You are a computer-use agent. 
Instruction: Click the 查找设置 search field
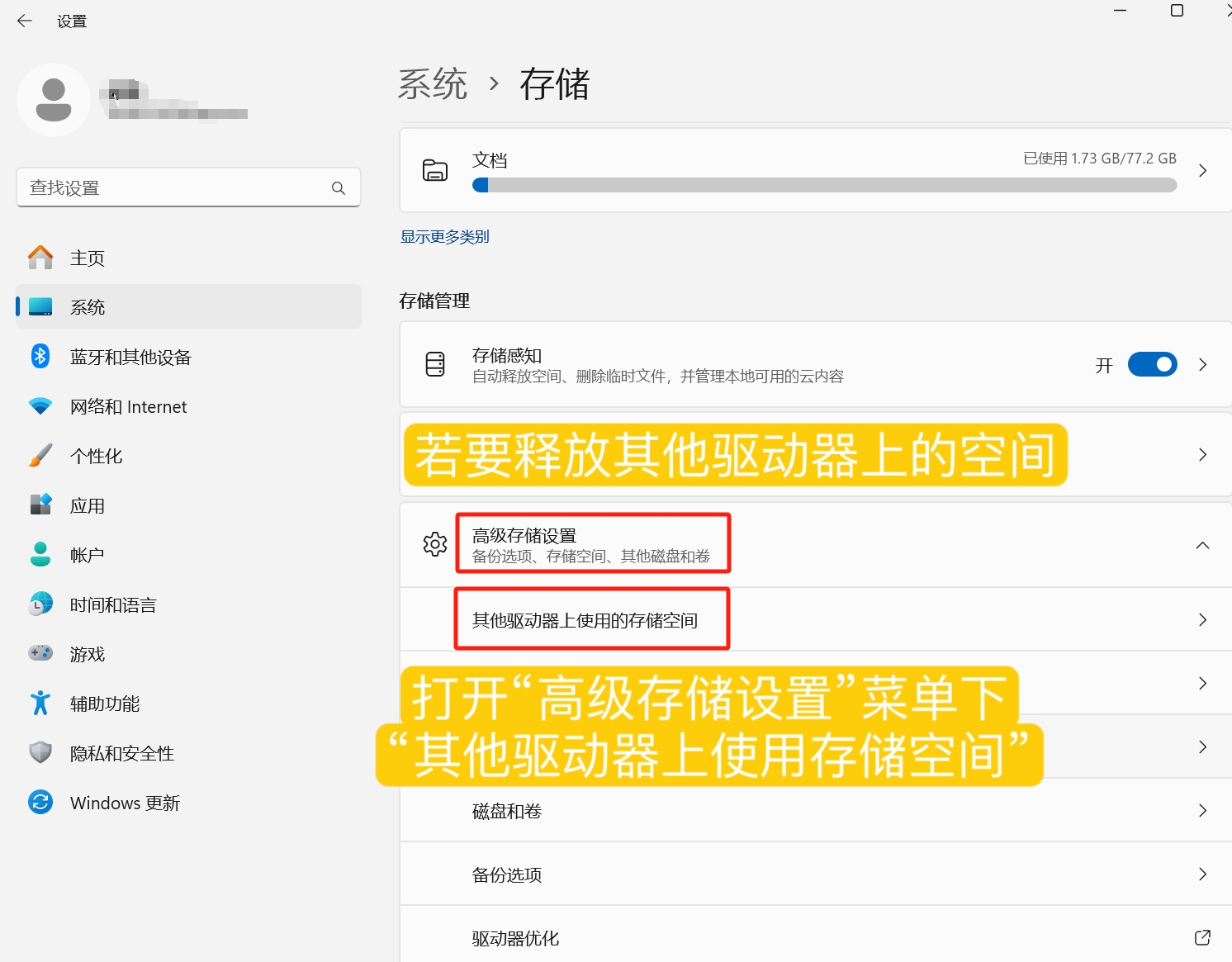click(x=188, y=188)
